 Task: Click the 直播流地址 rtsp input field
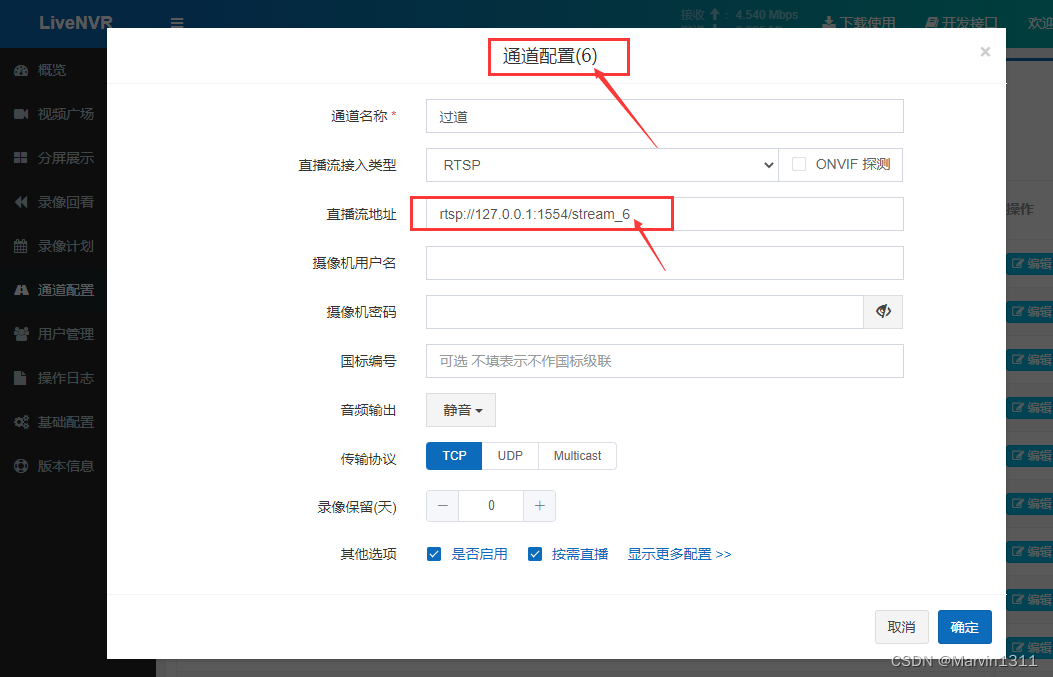[664, 214]
